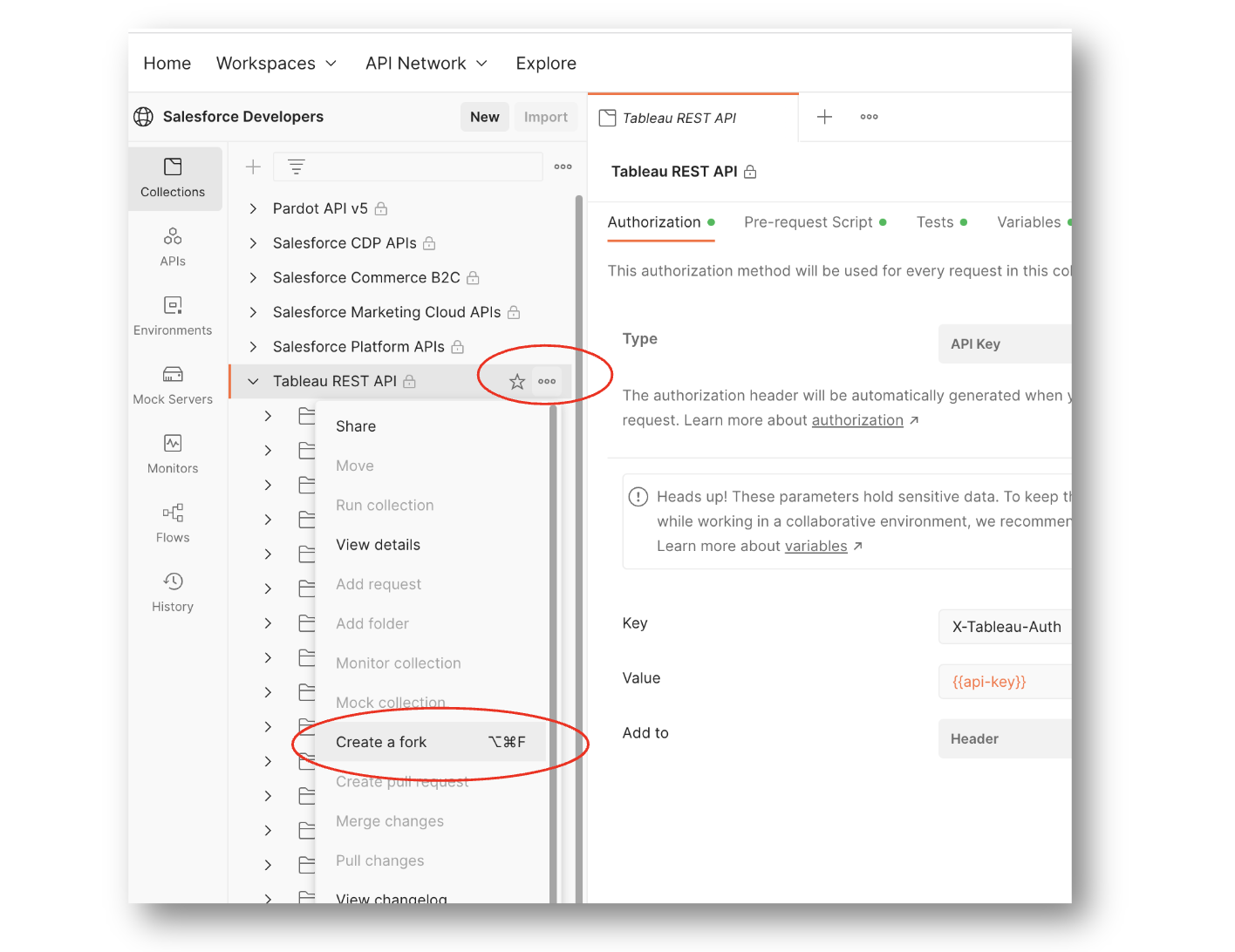This screenshot has height=952, width=1235.
Task: Click the Salesforce Developers workspace name
Action: tap(243, 117)
